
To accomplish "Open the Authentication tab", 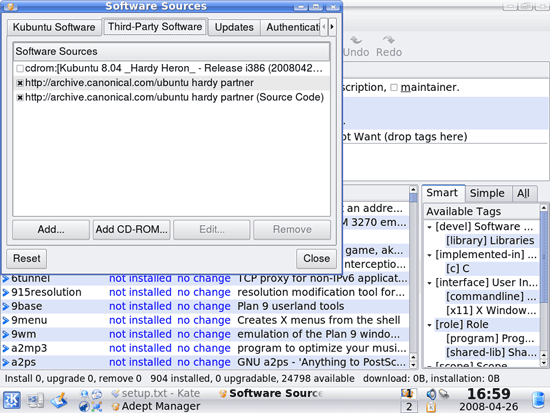I will (291, 27).
